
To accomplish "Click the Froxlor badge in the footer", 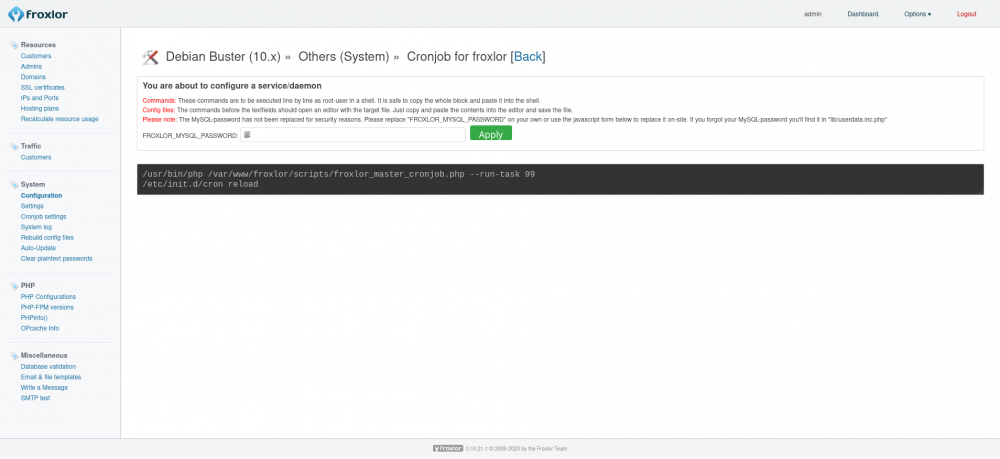I will tap(448, 449).
